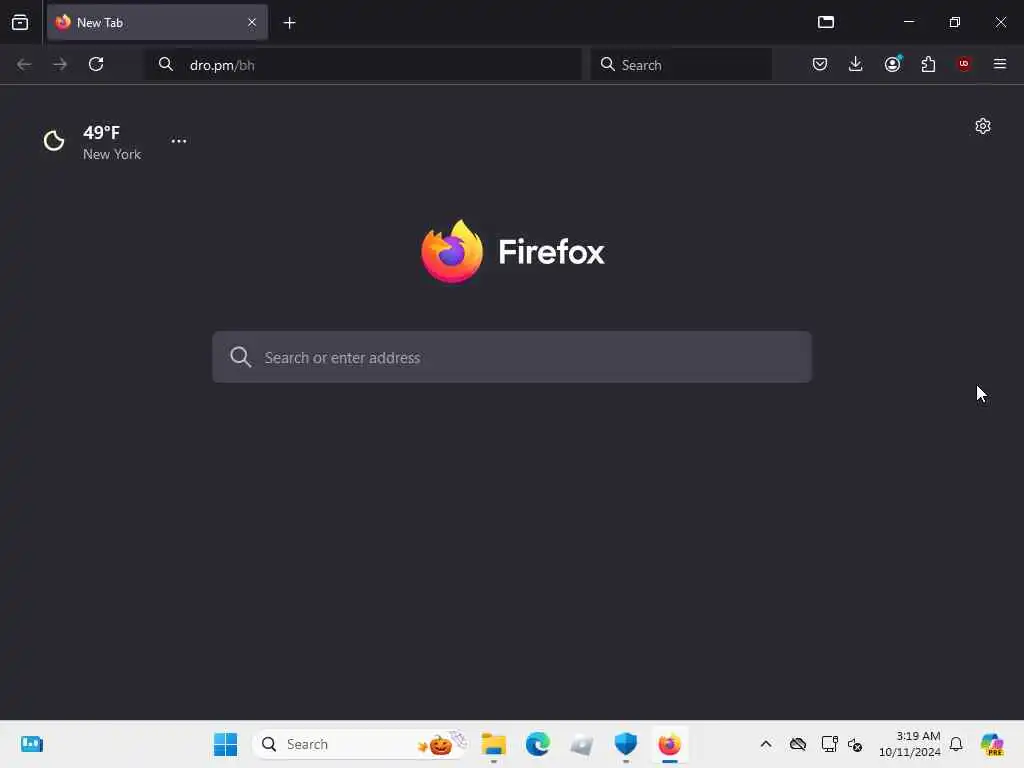
Task: Click the Search or enter address field
Action: [512, 357]
